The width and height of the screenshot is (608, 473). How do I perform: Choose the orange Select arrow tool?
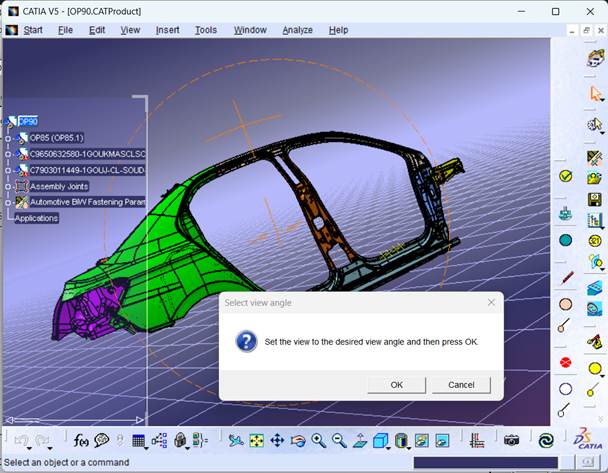click(x=595, y=93)
